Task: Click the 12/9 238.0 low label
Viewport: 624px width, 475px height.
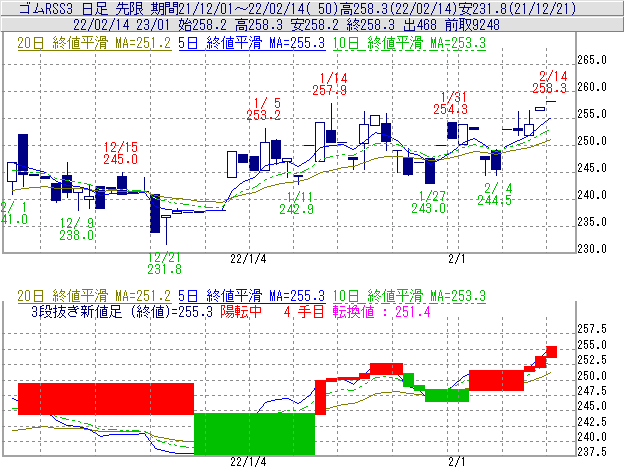Action: coord(77,229)
